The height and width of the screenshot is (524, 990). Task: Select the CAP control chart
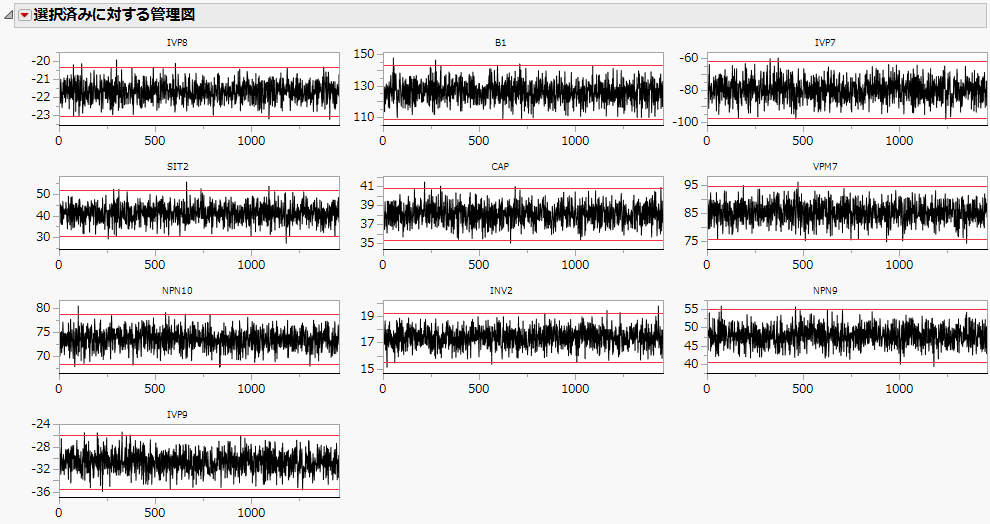523,213
